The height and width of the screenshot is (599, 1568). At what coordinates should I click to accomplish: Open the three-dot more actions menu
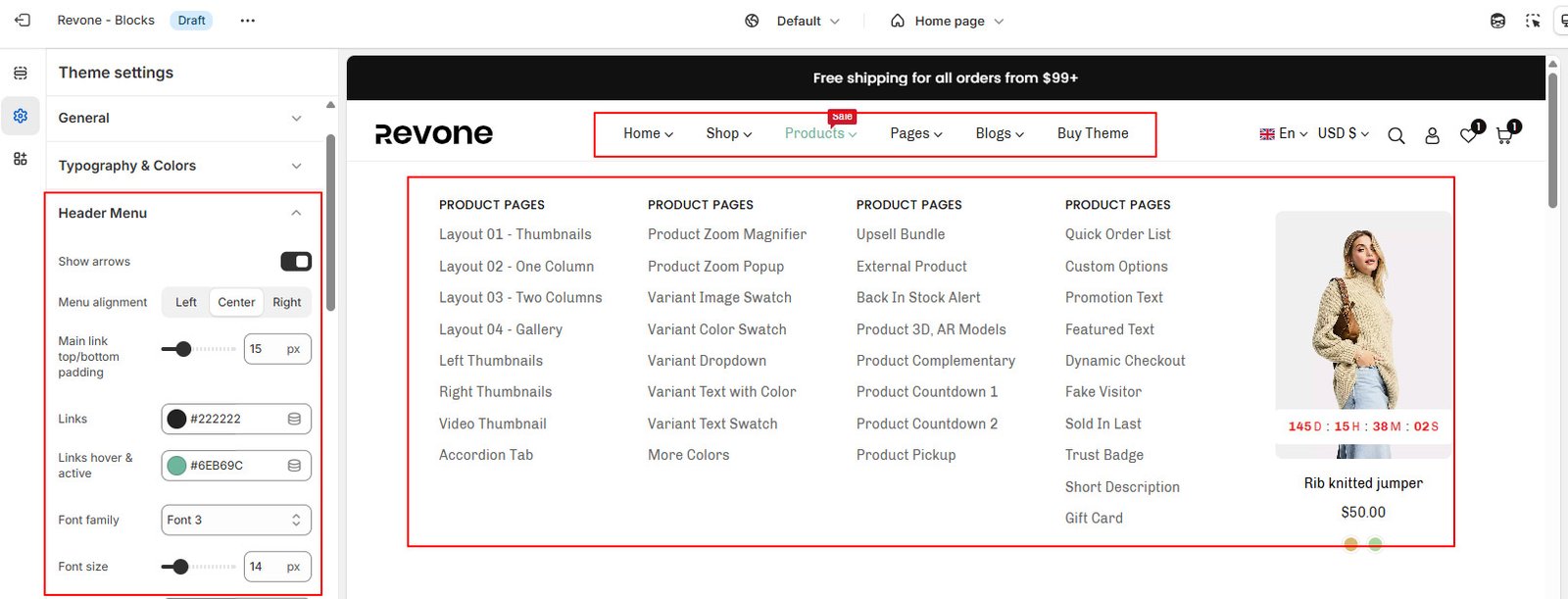point(248,21)
